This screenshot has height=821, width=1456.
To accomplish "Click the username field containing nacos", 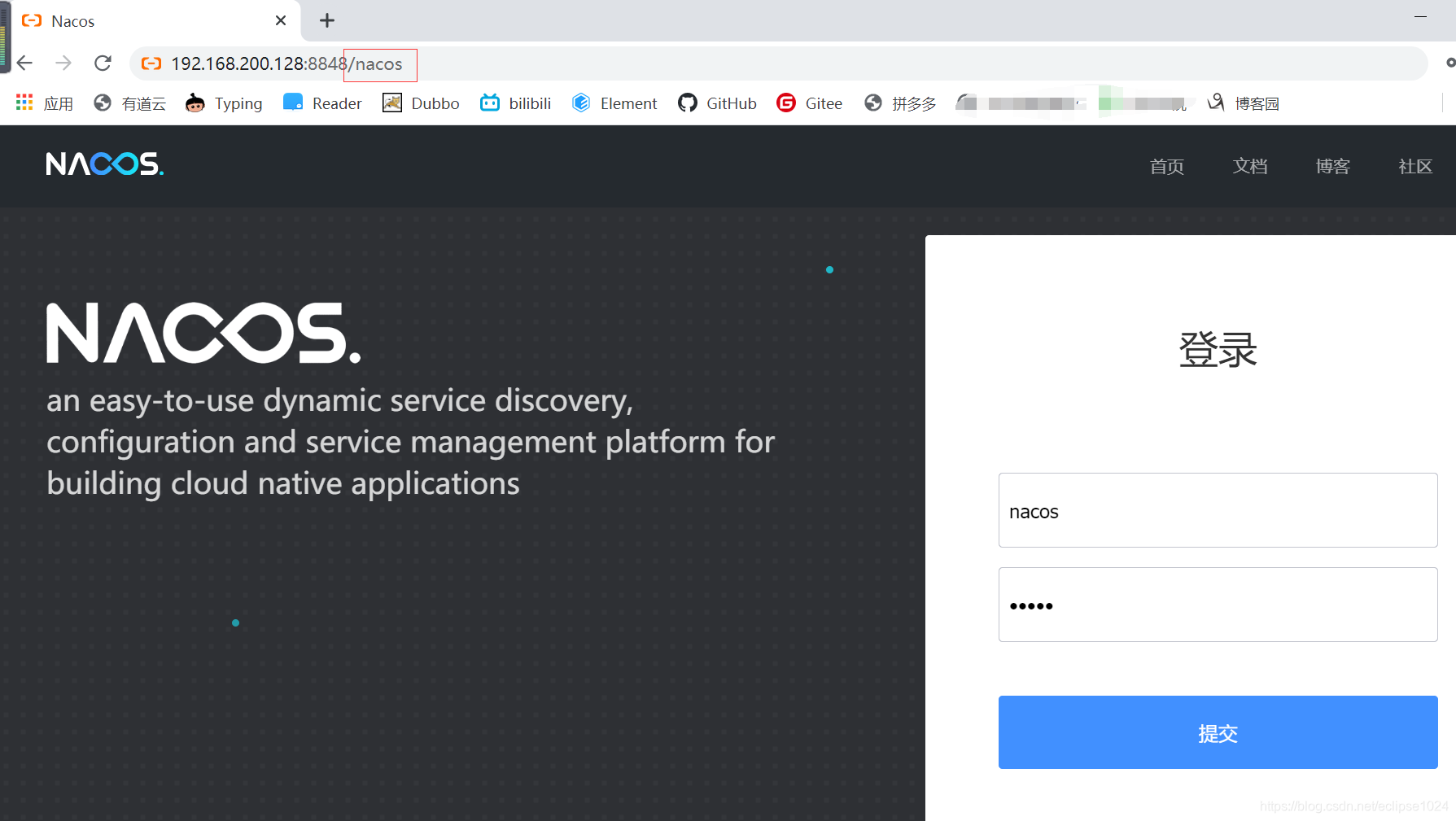I will coord(1218,510).
